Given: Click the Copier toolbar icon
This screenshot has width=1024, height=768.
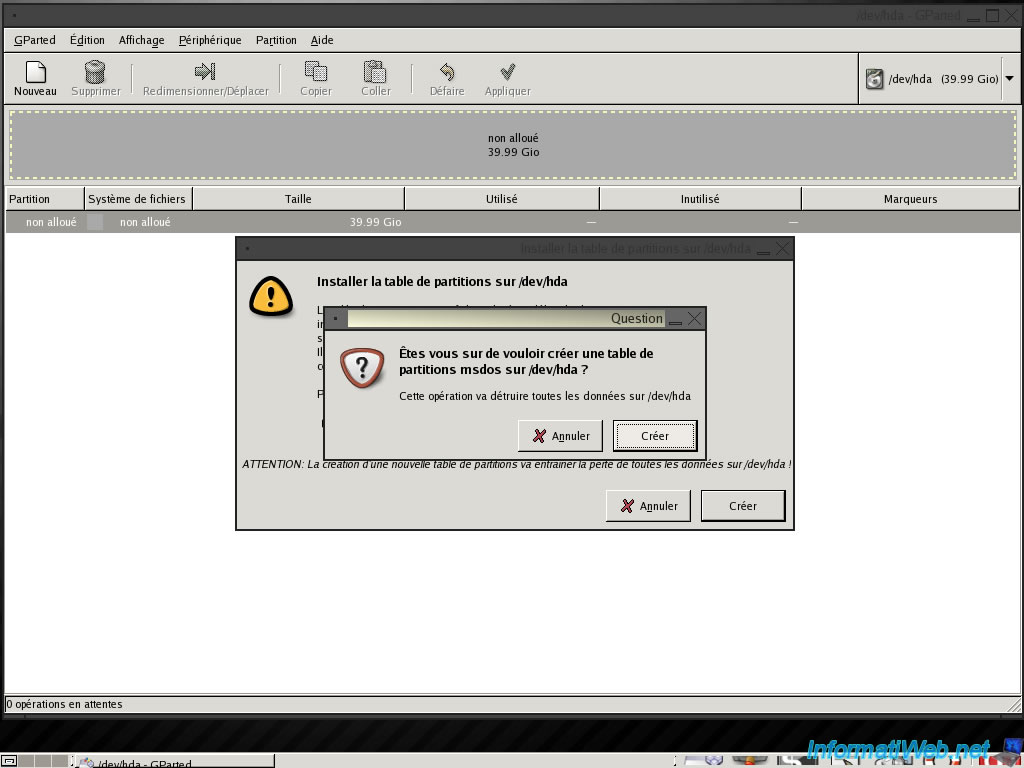Looking at the screenshot, I should [x=316, y=72].
